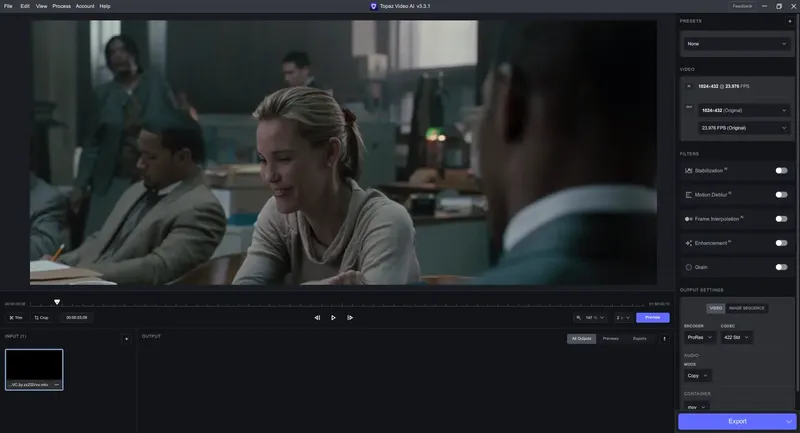The width and height of the screenshot is (800, 433).
Task: Switch to Image Sequence output tab
Action: click(746, 308)
